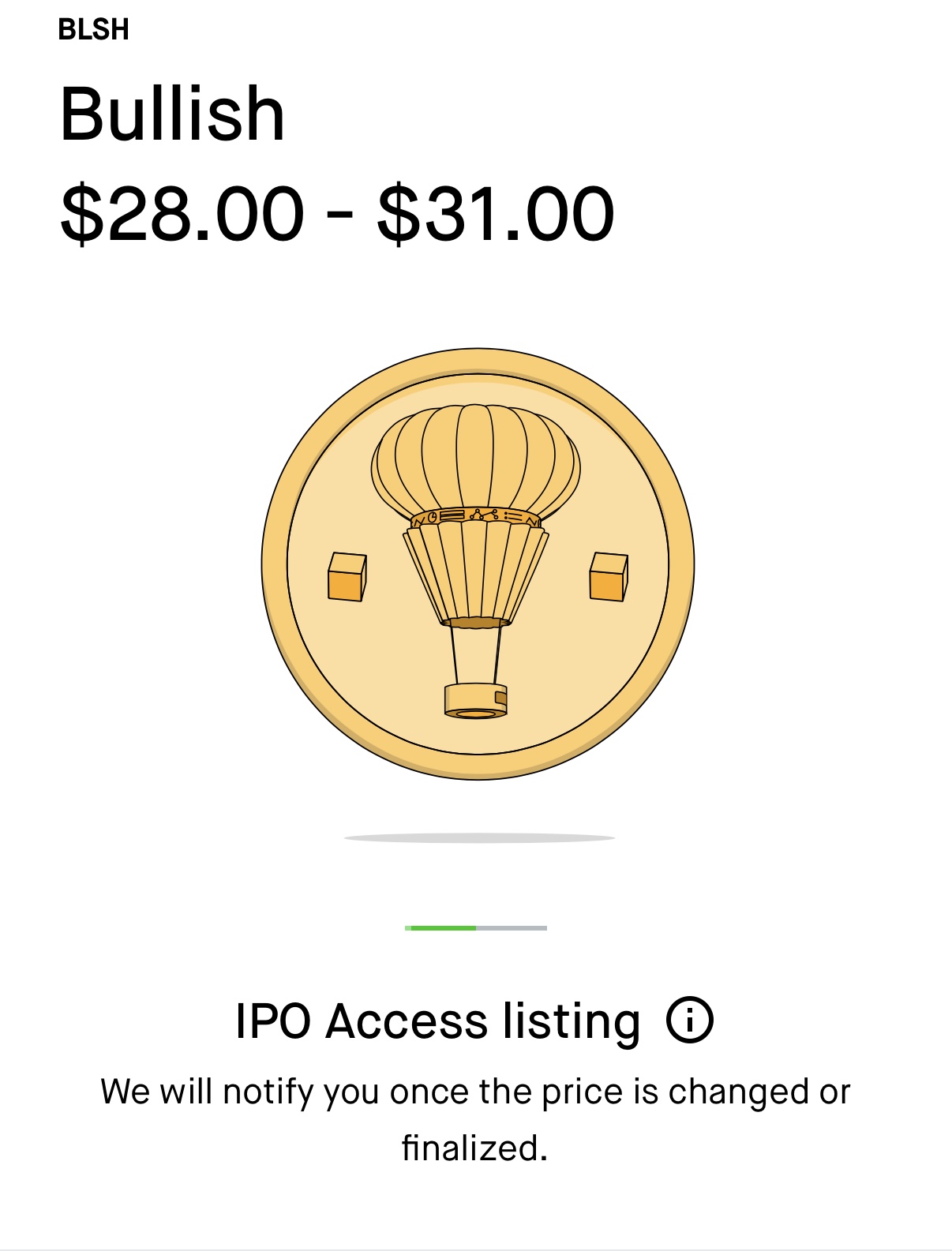Image resolution: width=952 pixels, height=1251 pixels.
Task: Select the green progress indicator segment
Action: coord(440,928)
